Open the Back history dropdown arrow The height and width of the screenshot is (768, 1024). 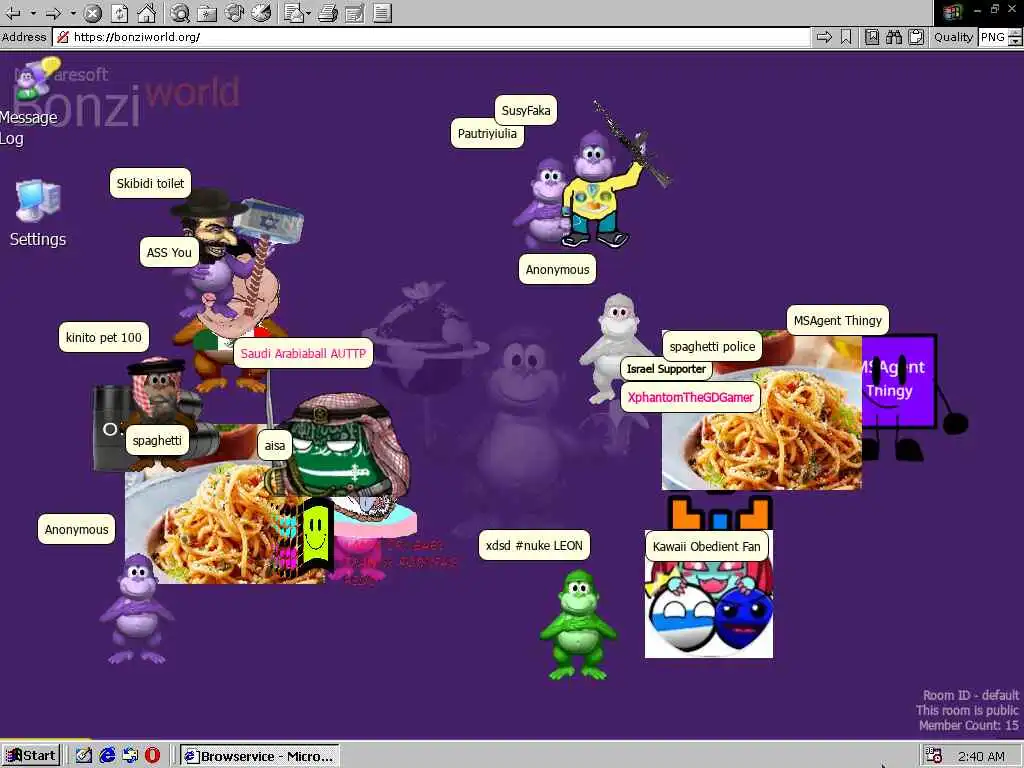coord(33,12)
